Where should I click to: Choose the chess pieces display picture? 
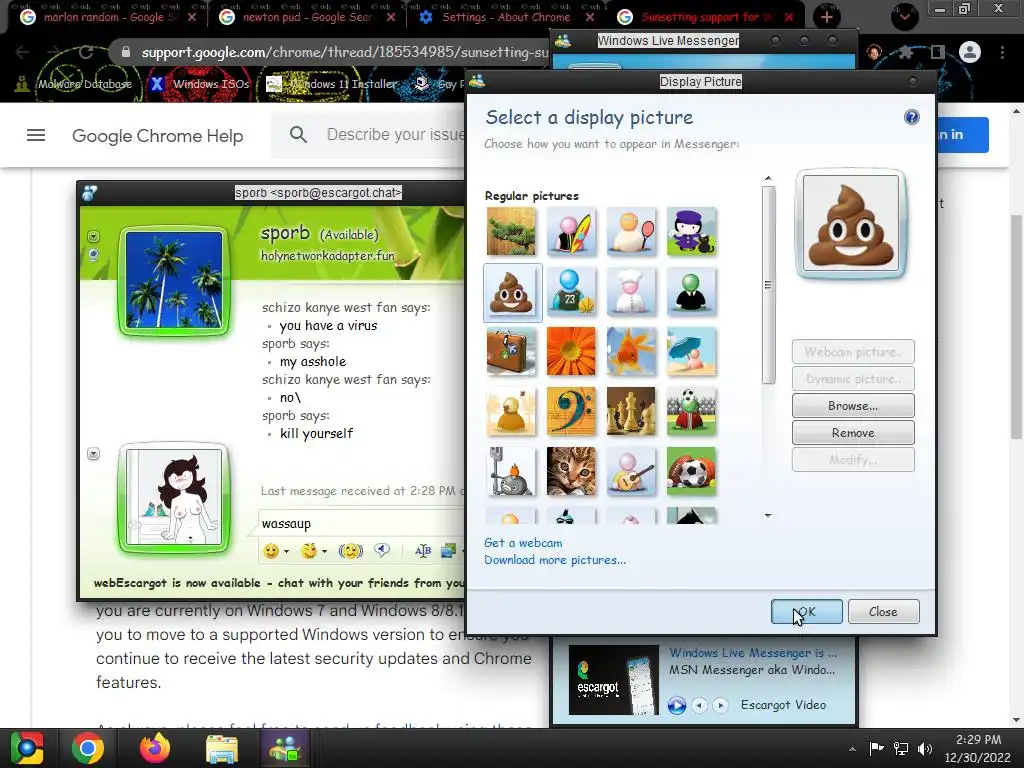[x=631, y=411]
